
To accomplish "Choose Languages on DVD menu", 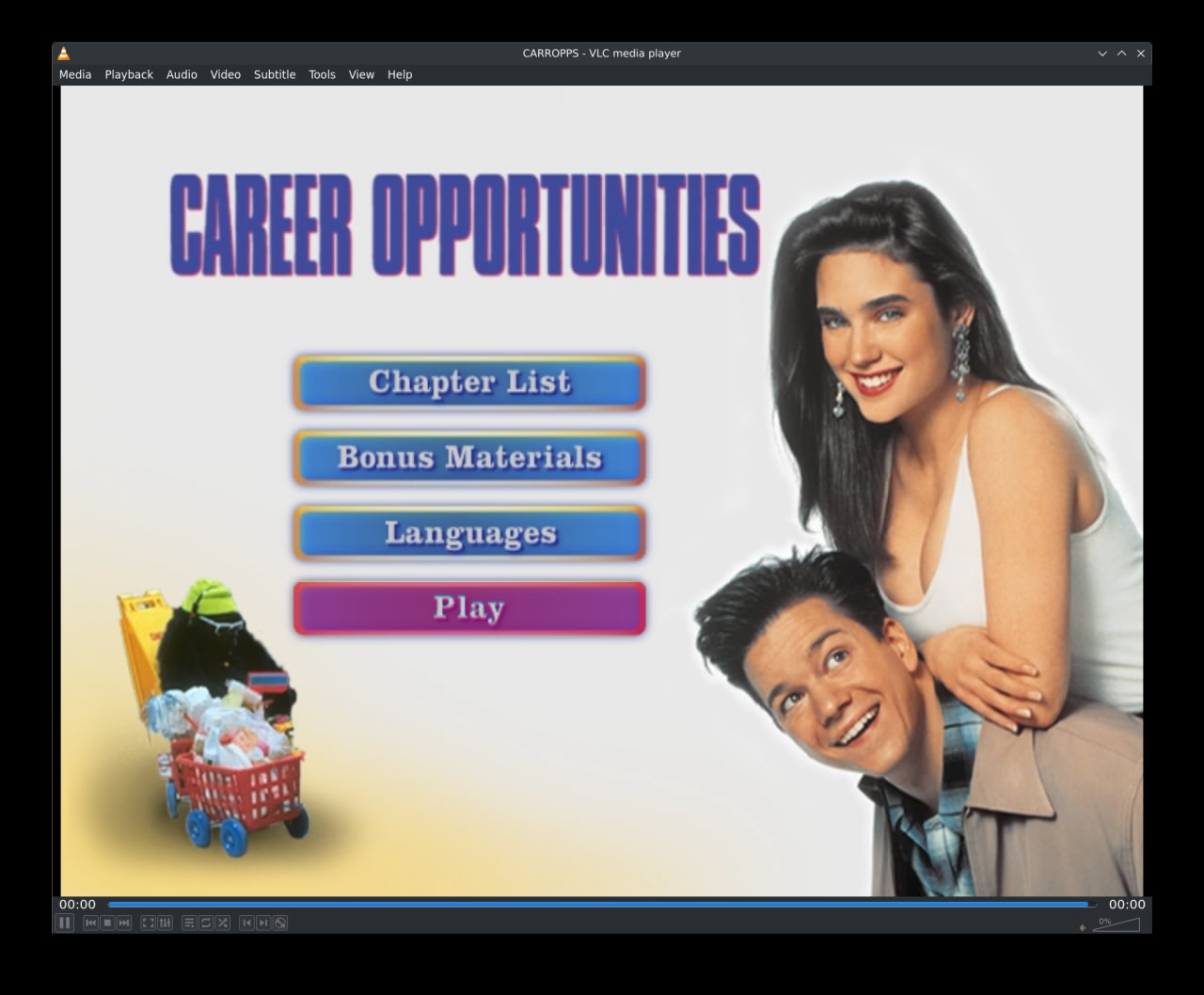I will [469, 532].
